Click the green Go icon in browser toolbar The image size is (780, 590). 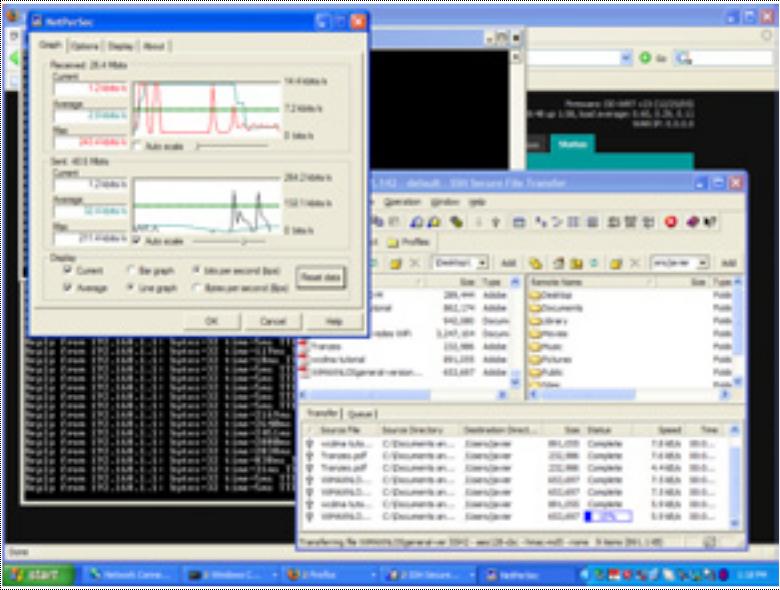click(x=646, y=58)
